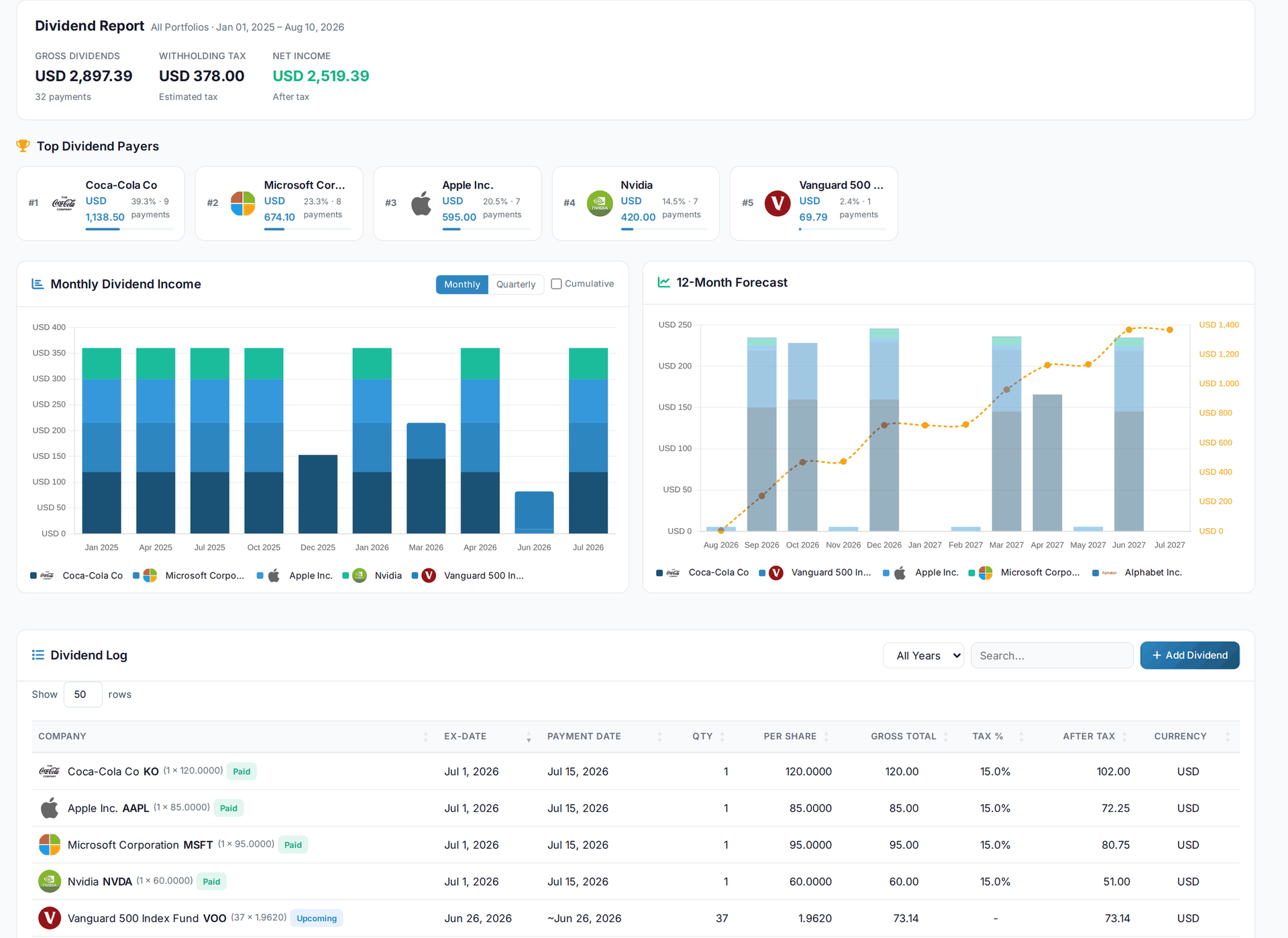Toggle Coca-Cola Co series in monthly chart legend

76,576
